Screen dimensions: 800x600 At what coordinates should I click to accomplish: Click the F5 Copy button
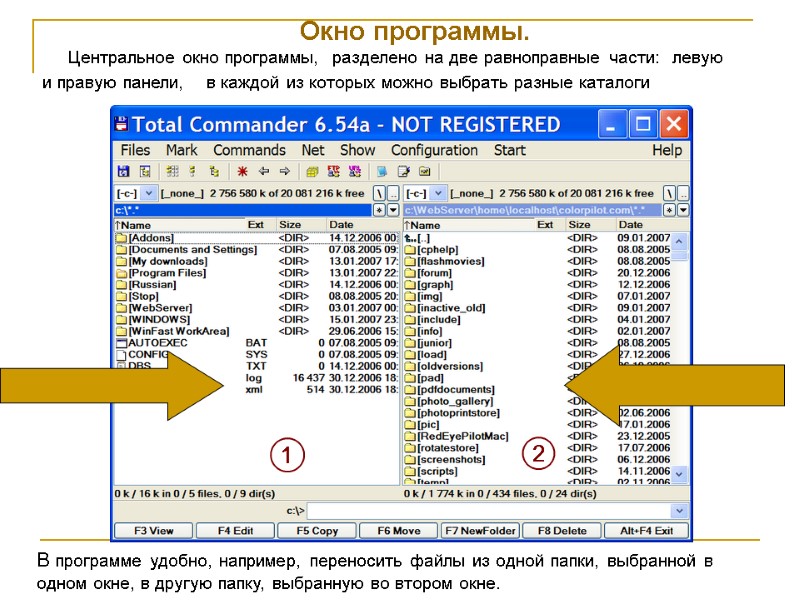[317, 531]
